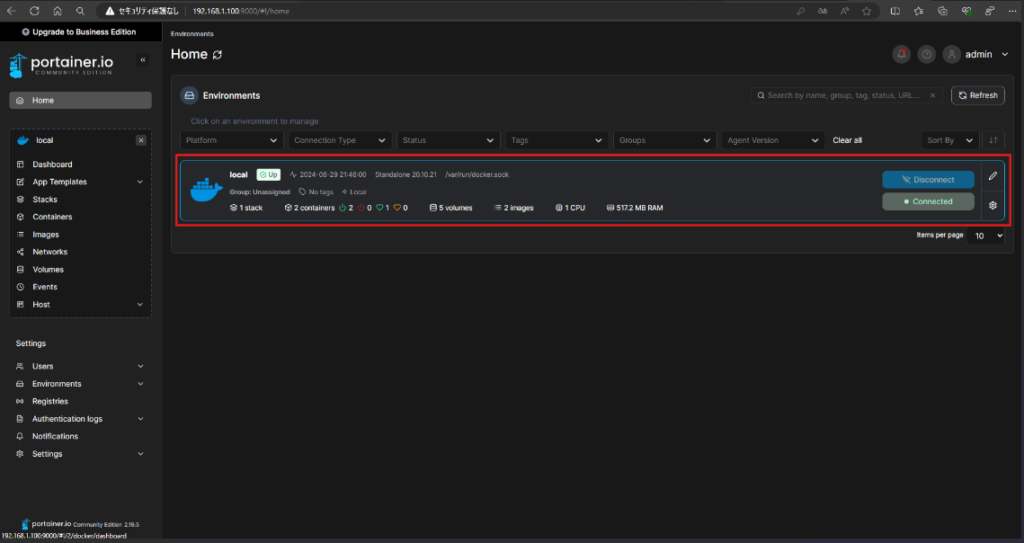Toggle the sort order arrows icon

(x=993, y=140)
